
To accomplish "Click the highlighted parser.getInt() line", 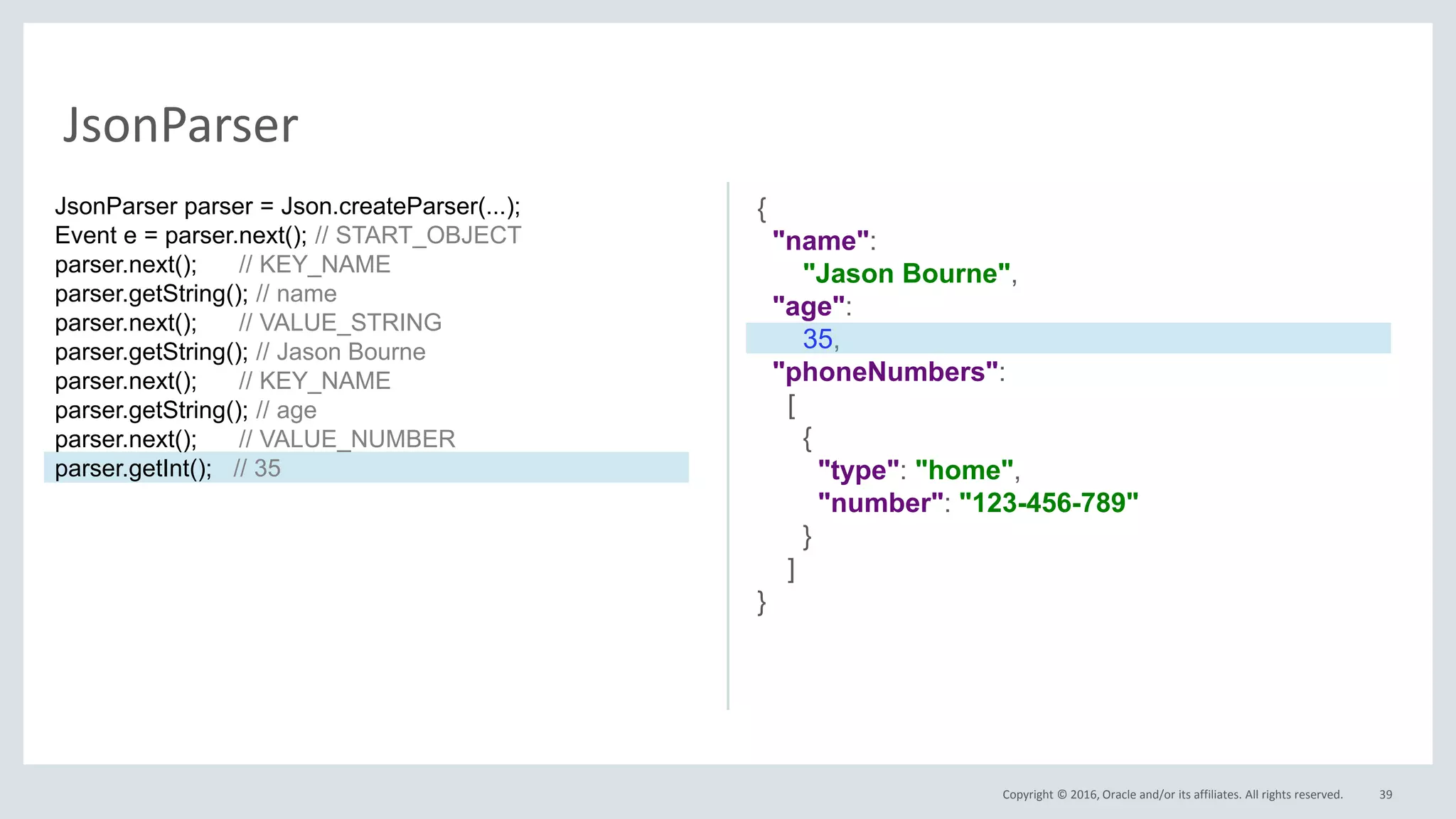I will [134, 469].
